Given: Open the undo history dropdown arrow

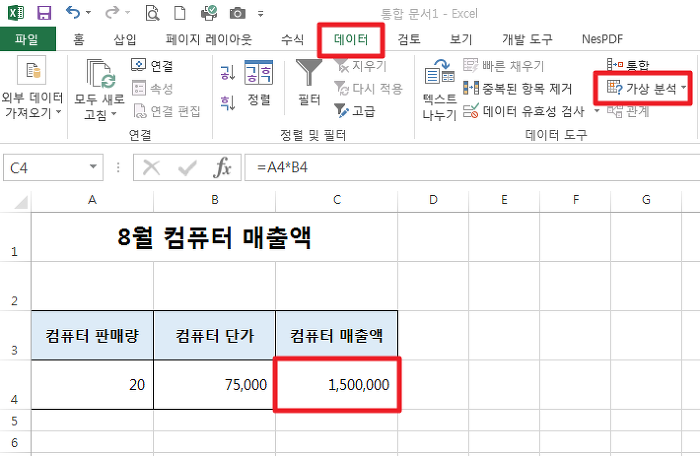Looking at the screenshot, I should [x=88, y=13].
